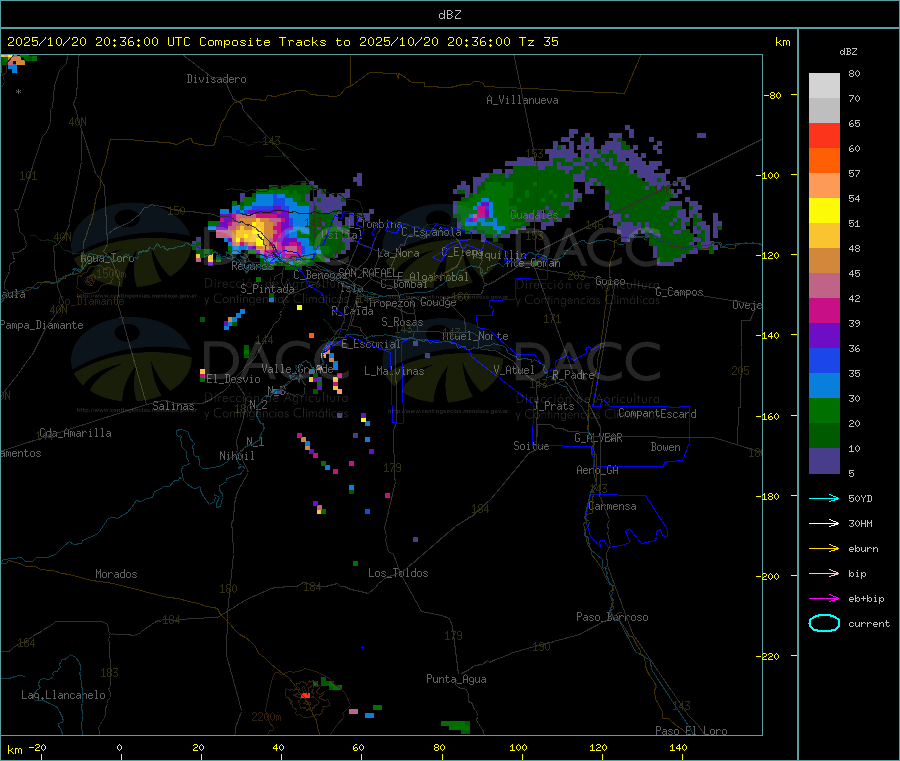Click the 100 km bottom axis label

[x=518, y=747]
